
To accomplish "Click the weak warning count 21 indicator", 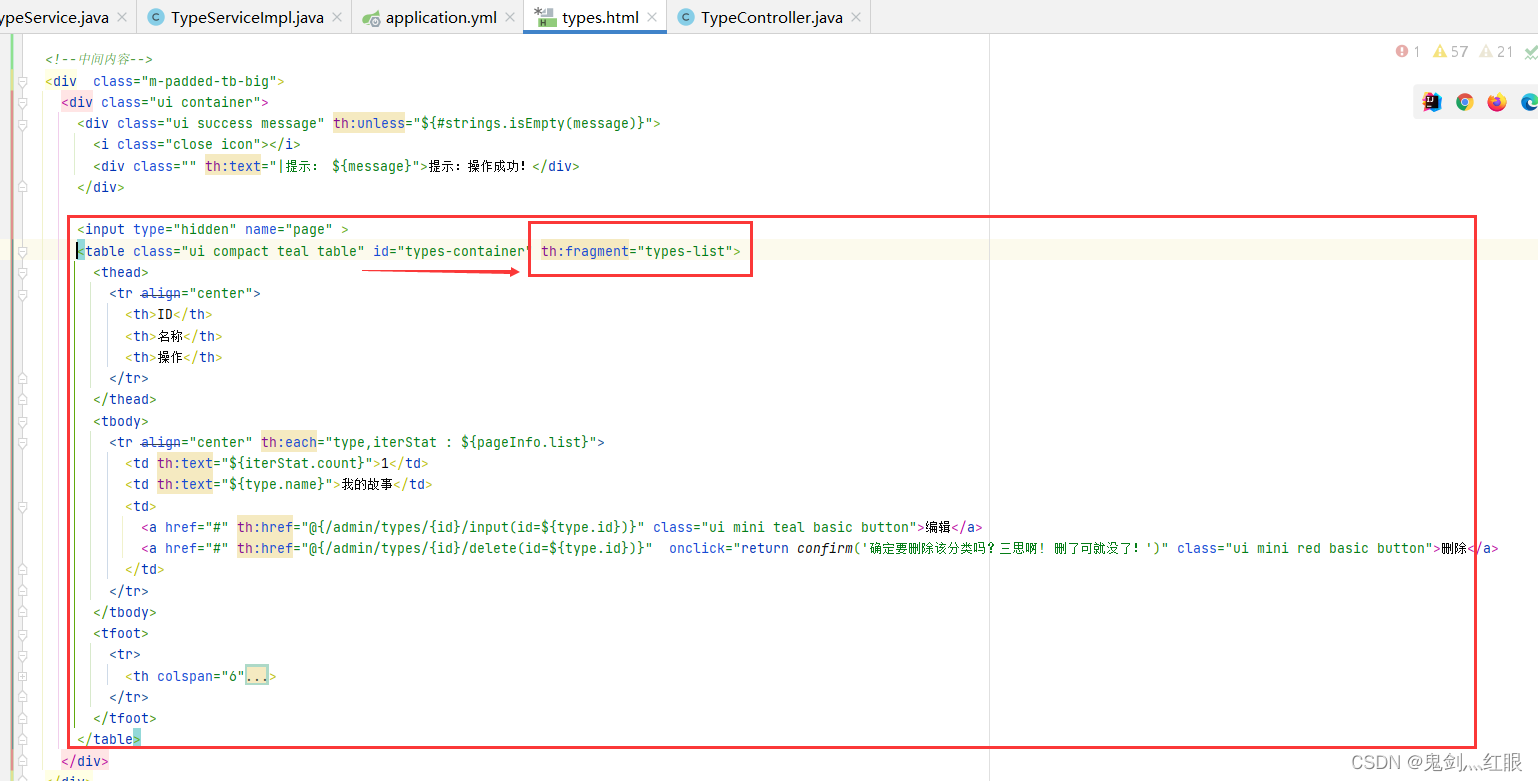I will point(1496,51).
